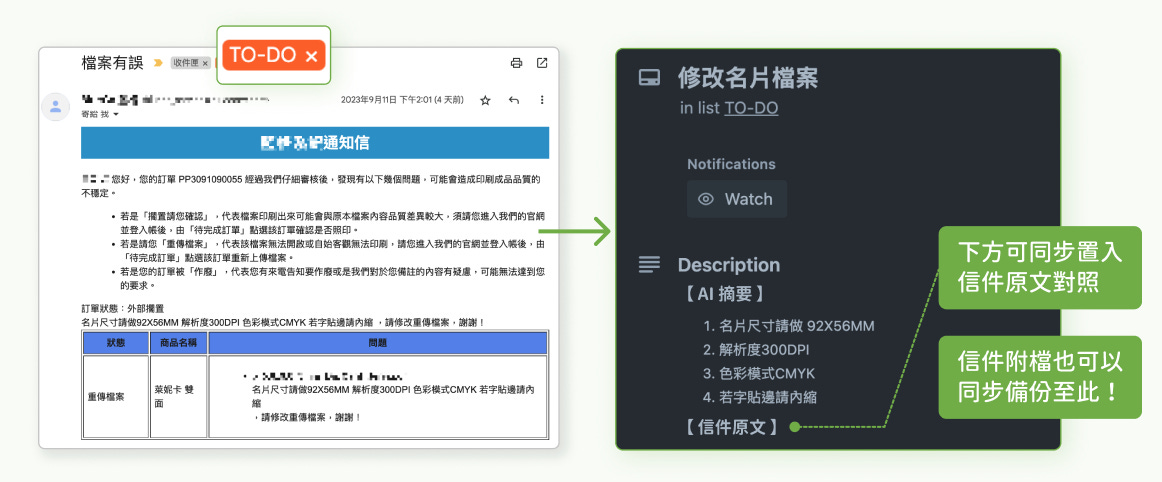This screenshot has width=1162, height=482.
Task: Click list item 若字貼邊請內縮
Action: coord(768,397)
